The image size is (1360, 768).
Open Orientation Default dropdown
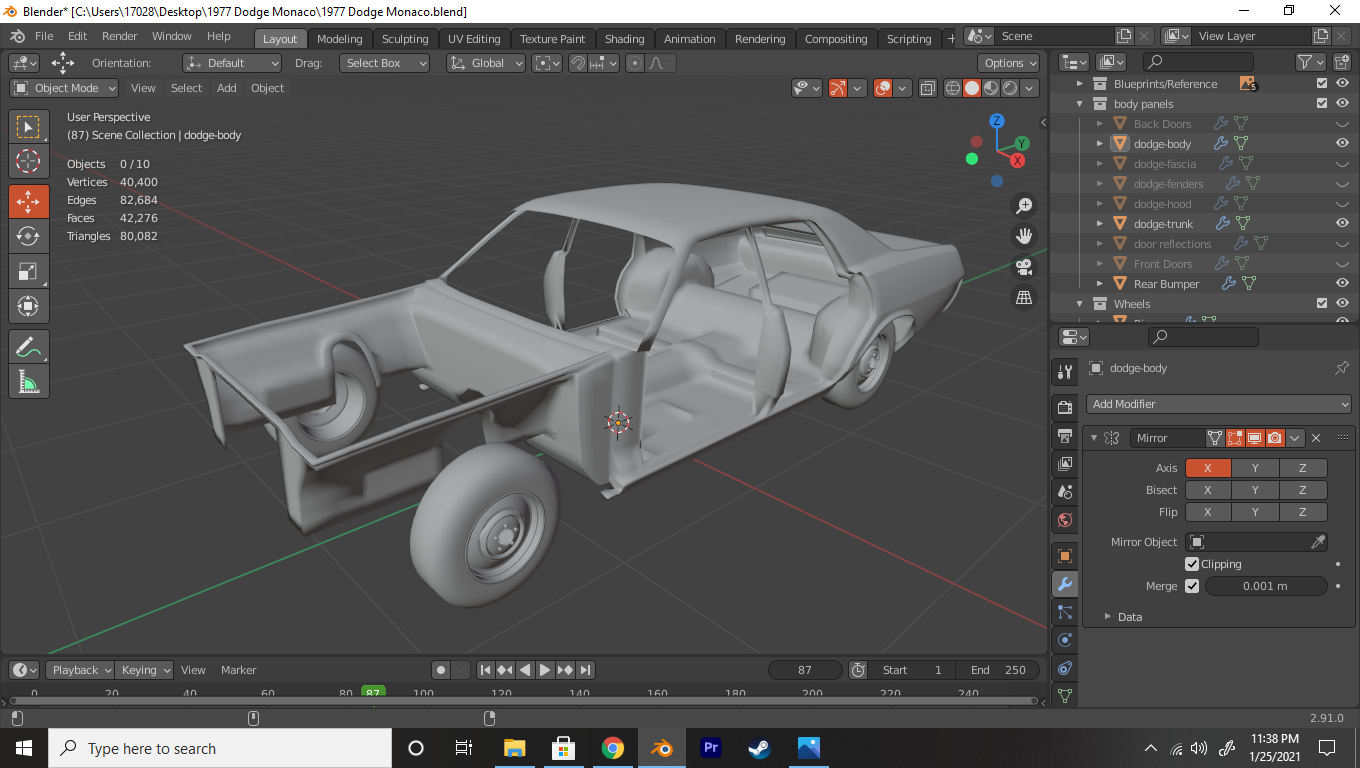pos(231,63)
